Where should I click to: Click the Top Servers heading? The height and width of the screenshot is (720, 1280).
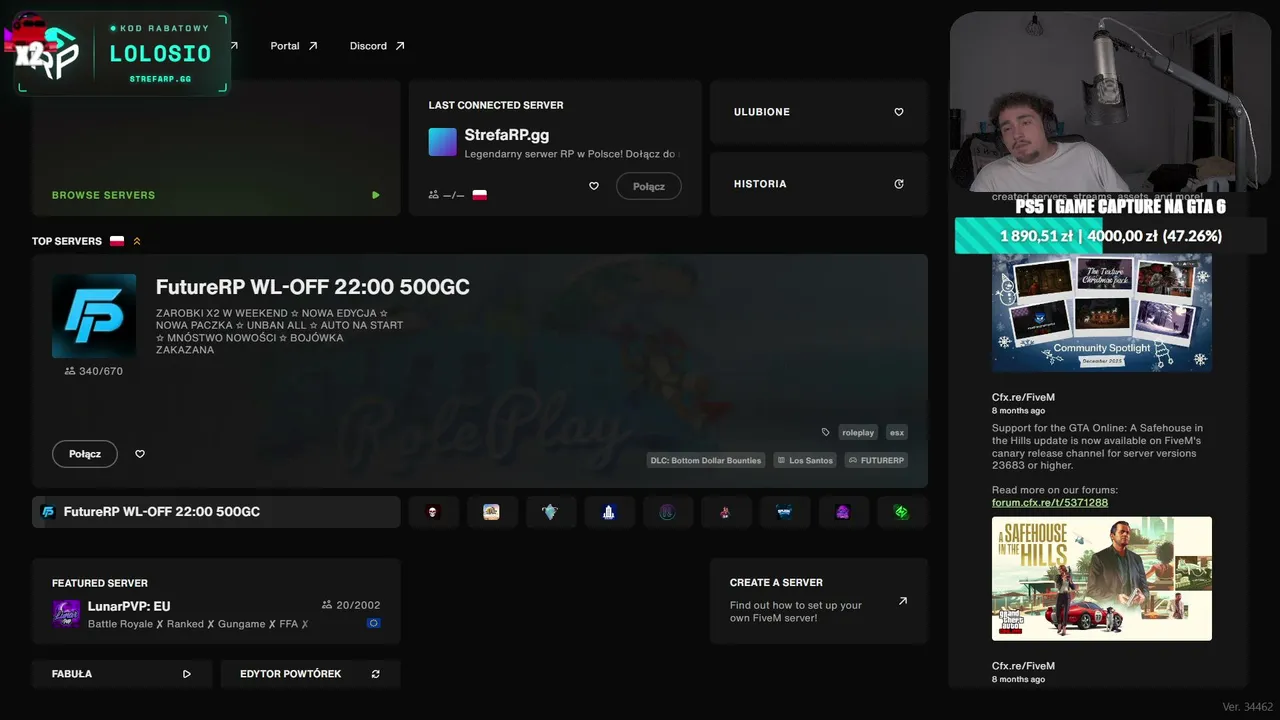[67, 241]
